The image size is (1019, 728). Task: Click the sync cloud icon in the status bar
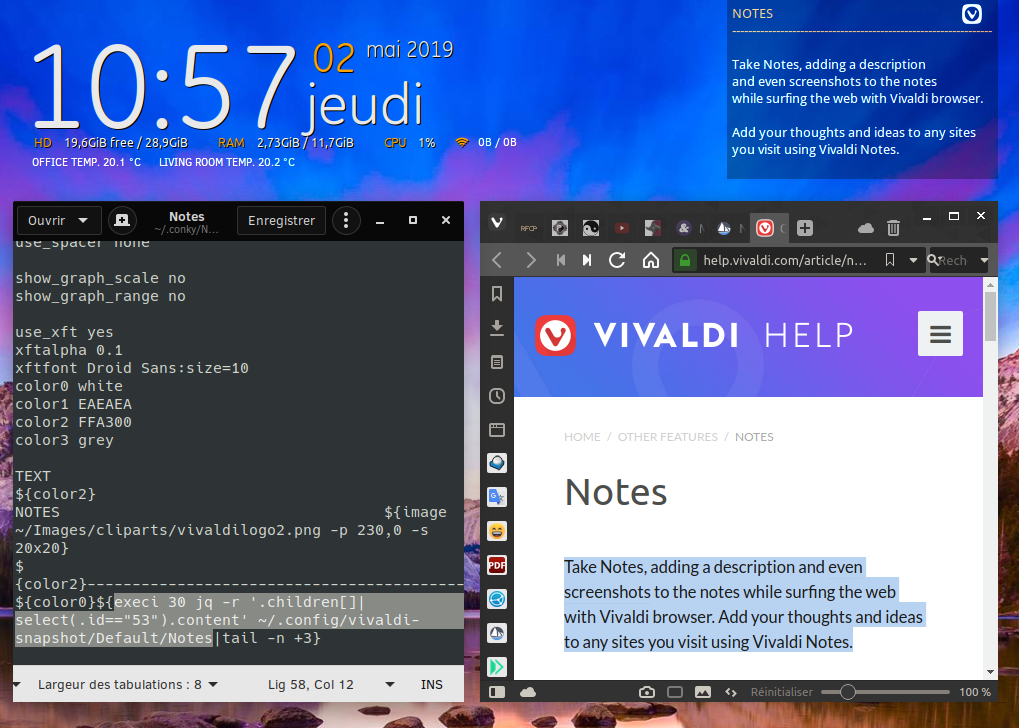(x=528, y=692)
